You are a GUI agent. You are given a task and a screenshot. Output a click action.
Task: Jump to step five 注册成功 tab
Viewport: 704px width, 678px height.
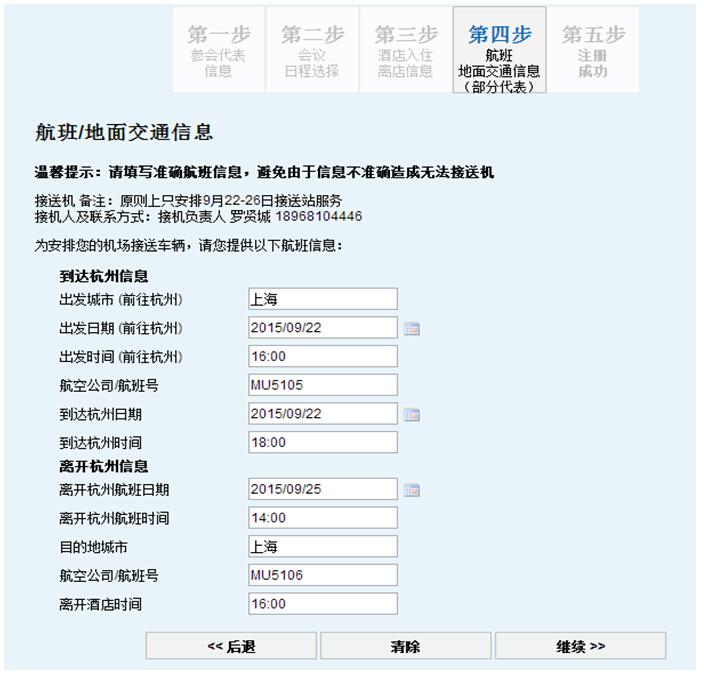[x=593, y=50]
